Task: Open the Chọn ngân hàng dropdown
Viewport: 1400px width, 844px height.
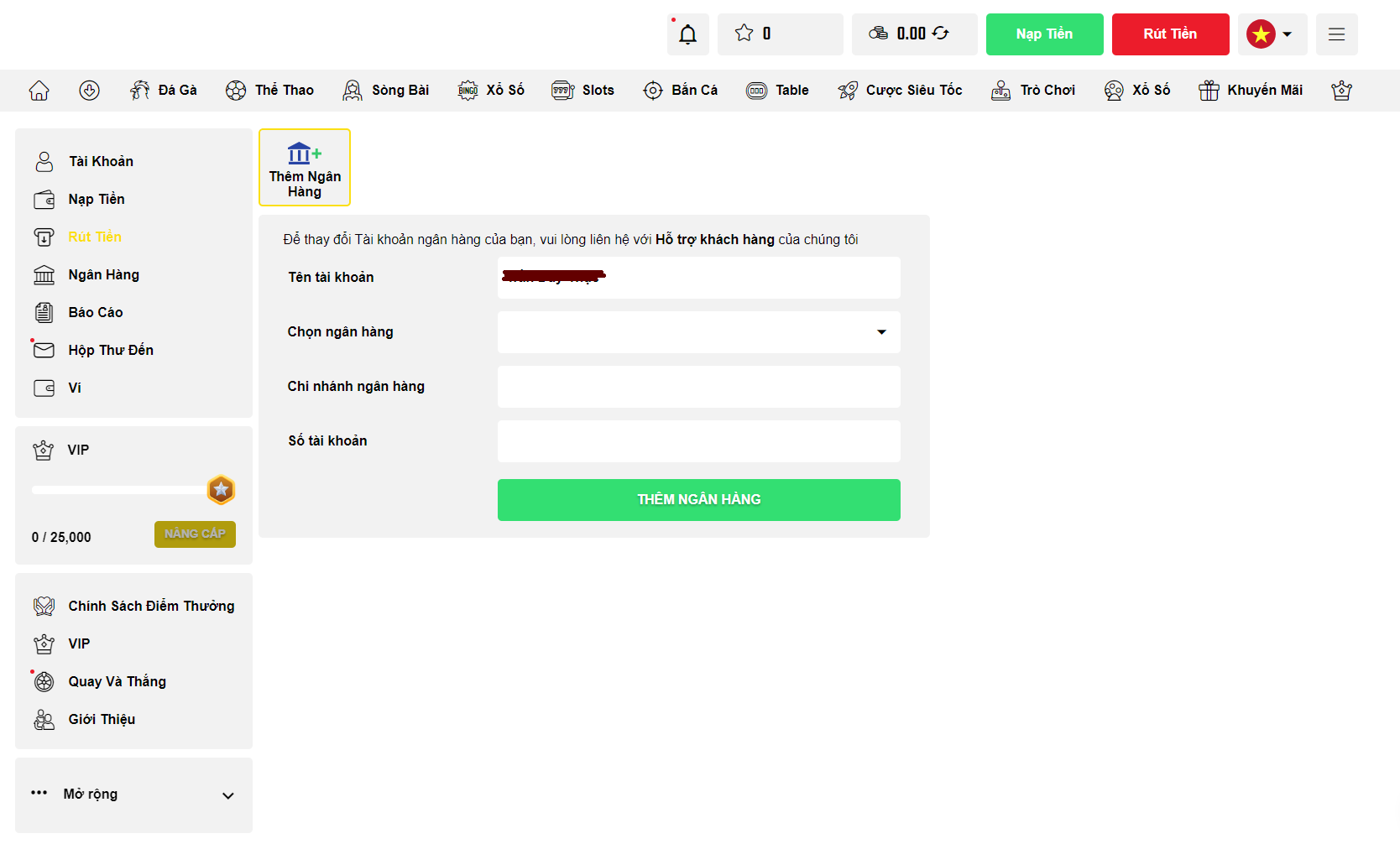Action: pyautogui.click(x=698, y=332)
